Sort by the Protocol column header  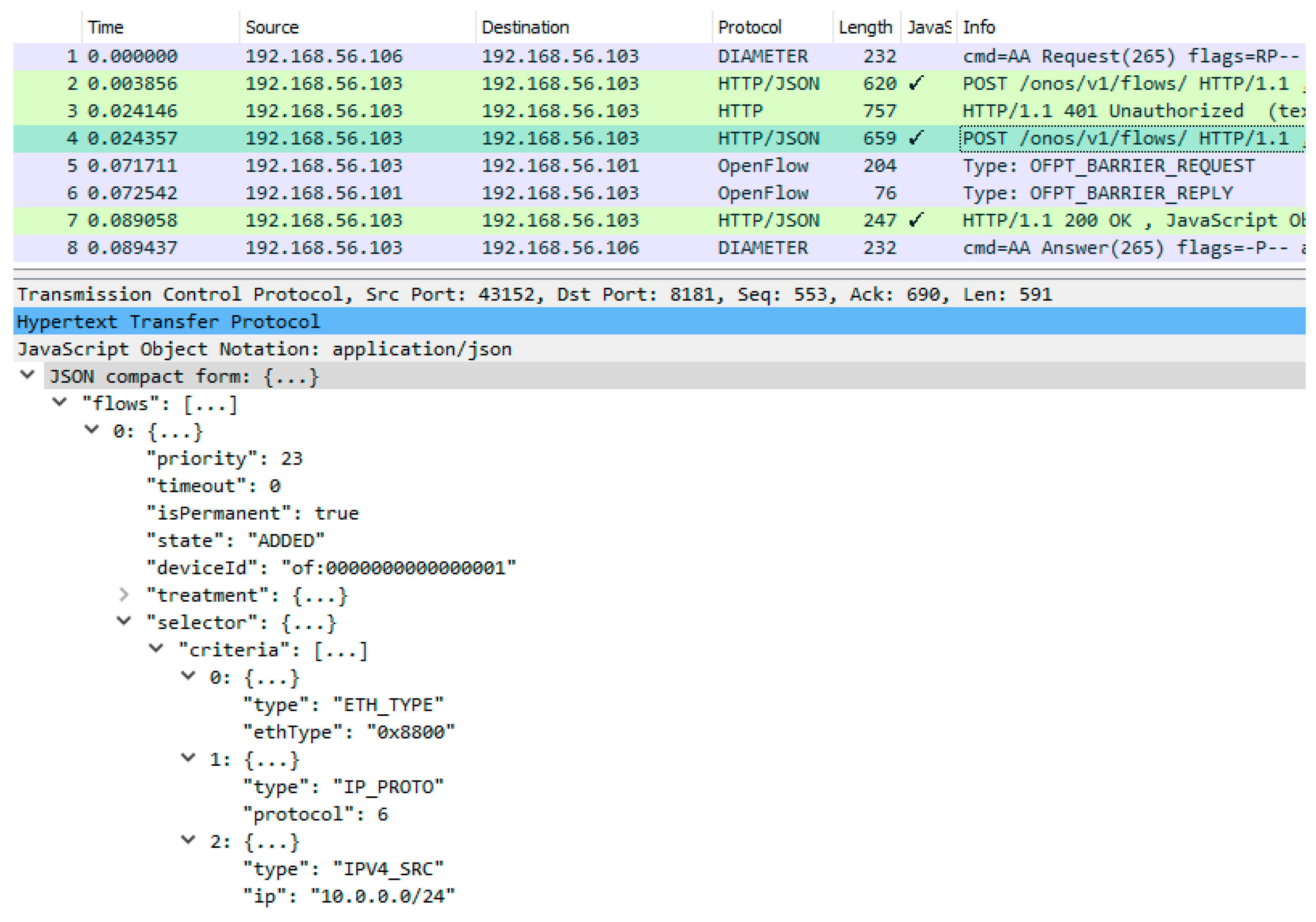750,27
